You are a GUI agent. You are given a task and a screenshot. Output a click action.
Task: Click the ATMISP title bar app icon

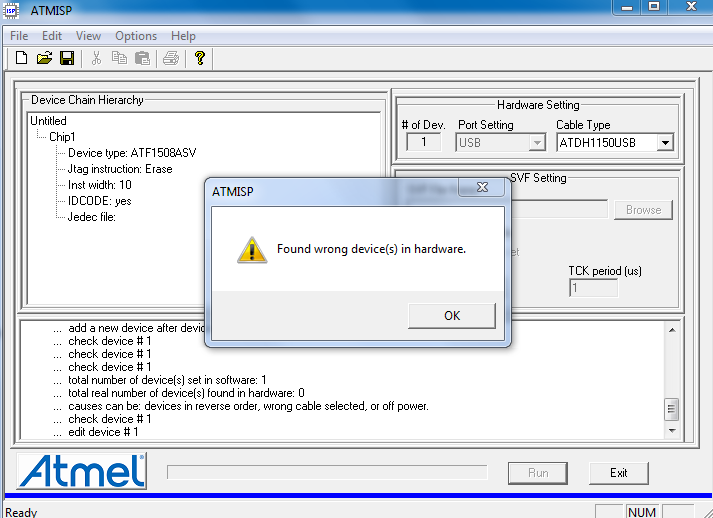tap(10, 10)
